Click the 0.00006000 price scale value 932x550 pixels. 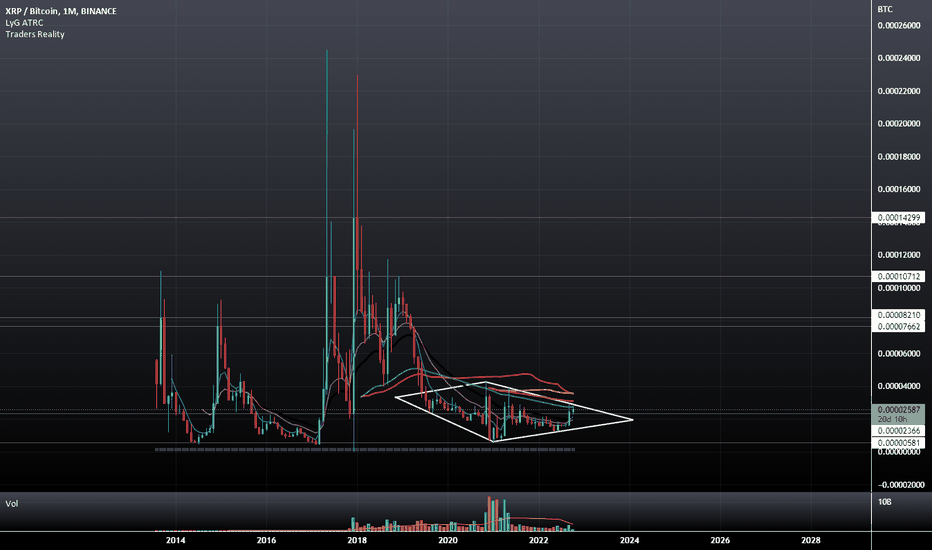coord(899,354)
